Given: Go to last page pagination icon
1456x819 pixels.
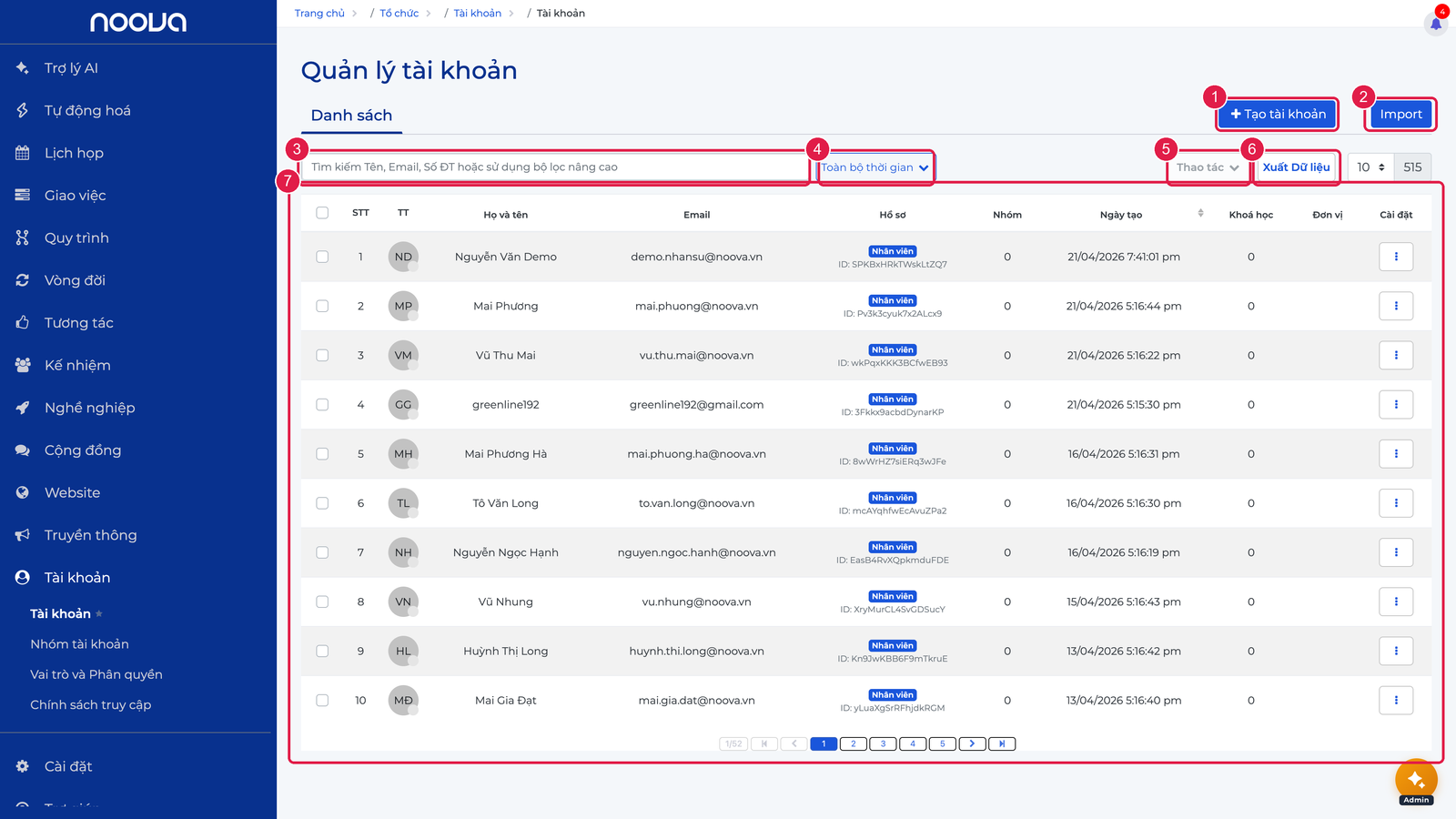Looking at the screenshot, I should pyautogui.click(x=1002, y=743).
